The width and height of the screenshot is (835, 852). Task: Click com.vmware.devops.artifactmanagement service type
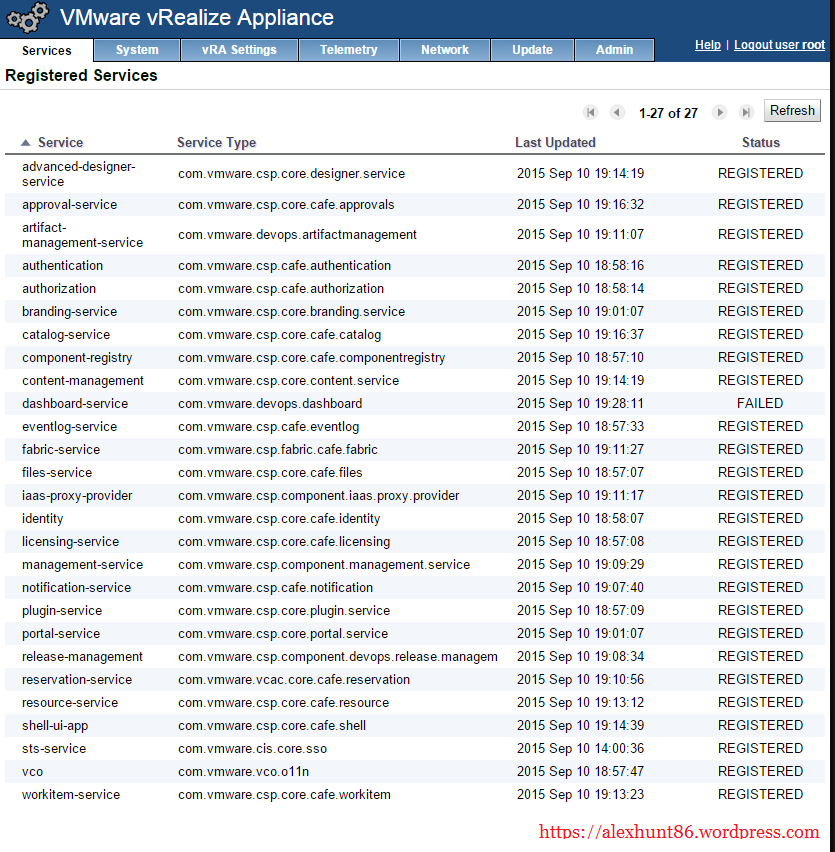pos(297,235)
